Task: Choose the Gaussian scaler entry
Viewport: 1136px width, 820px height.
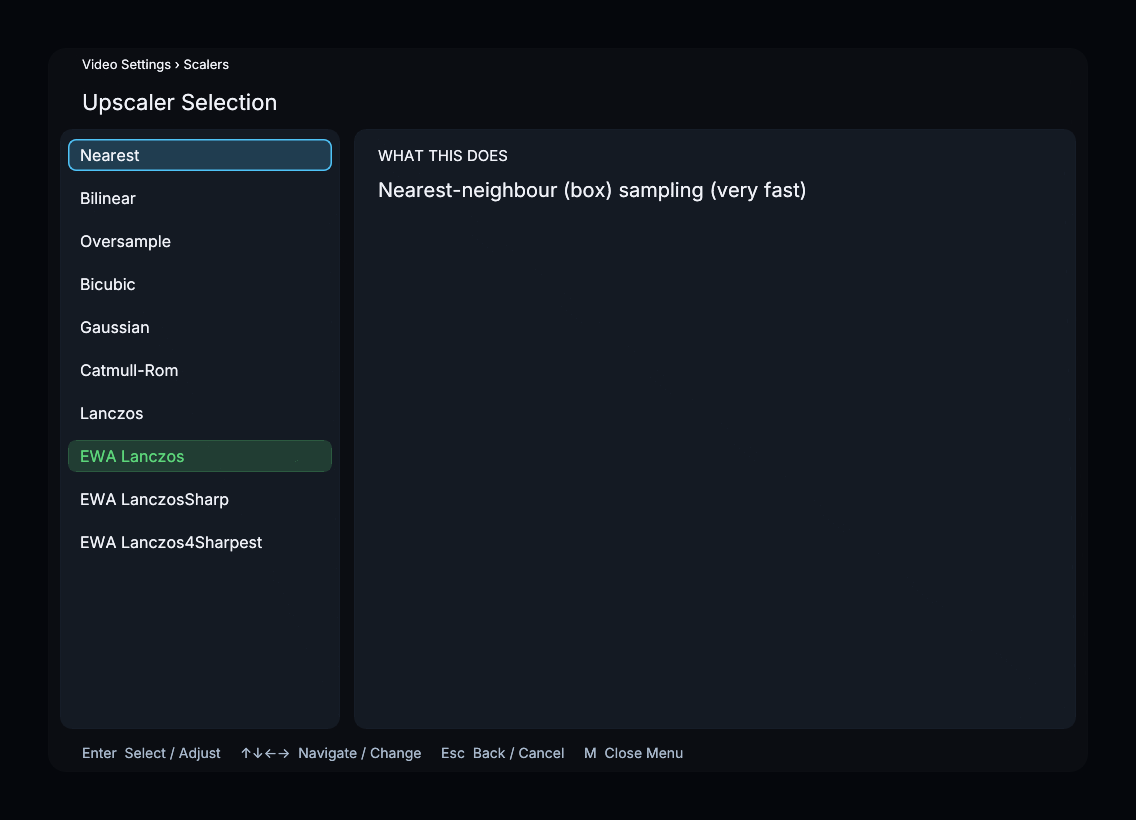Action: 200,327
